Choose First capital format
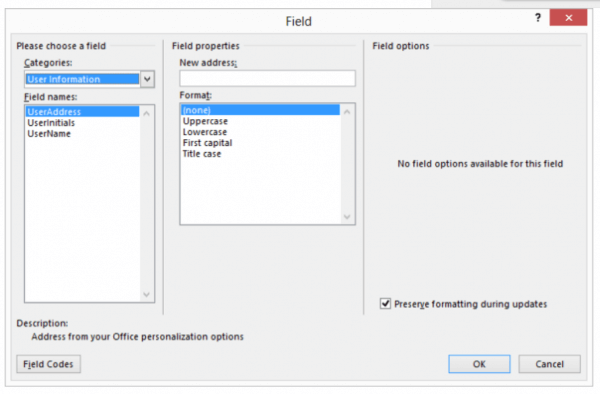Screen dimensions: 600x394 (207, 143)
